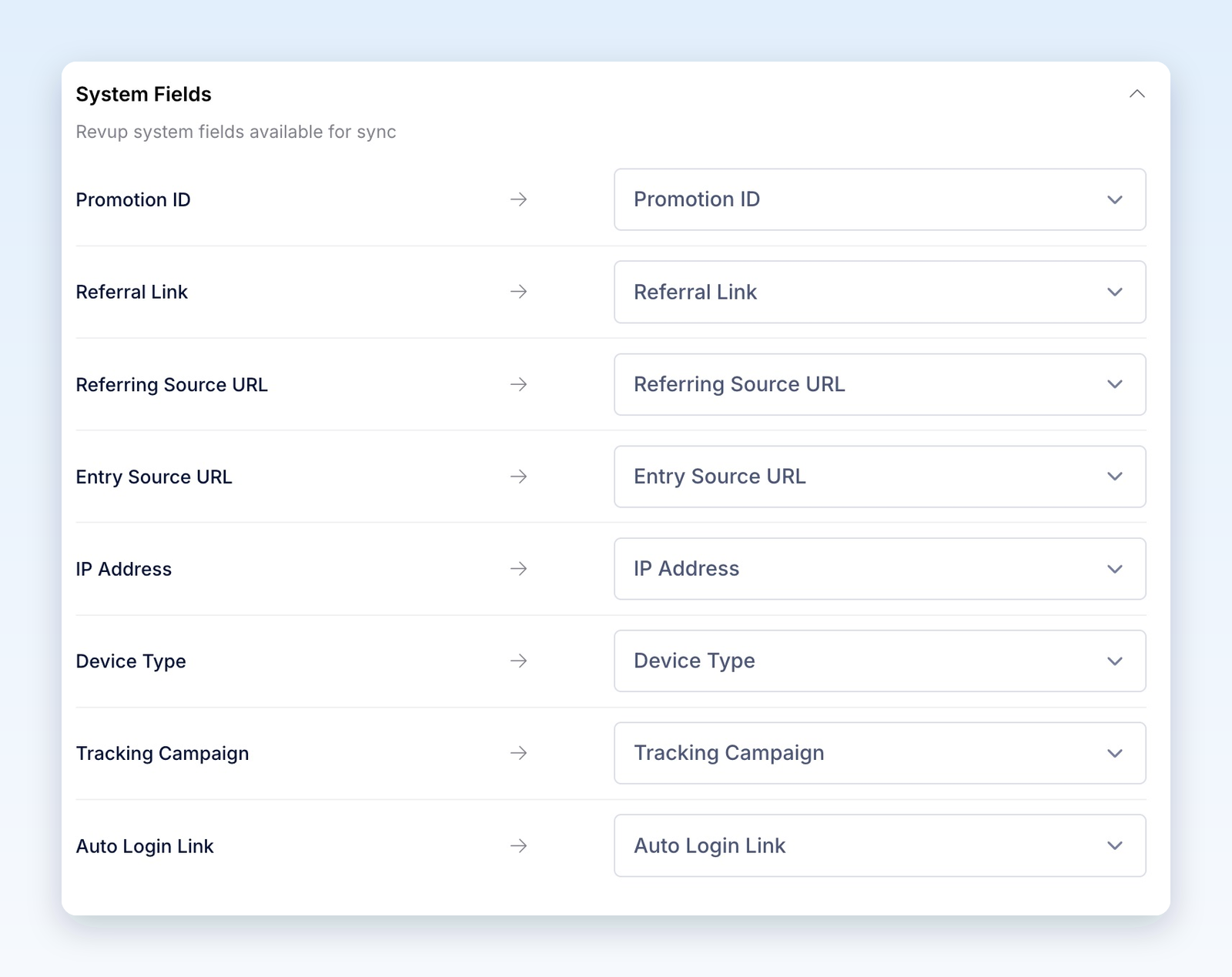This screenshot has width=1232, height=977.
Task: Select the Referral Link field label on the left
Action: point(132,292)
